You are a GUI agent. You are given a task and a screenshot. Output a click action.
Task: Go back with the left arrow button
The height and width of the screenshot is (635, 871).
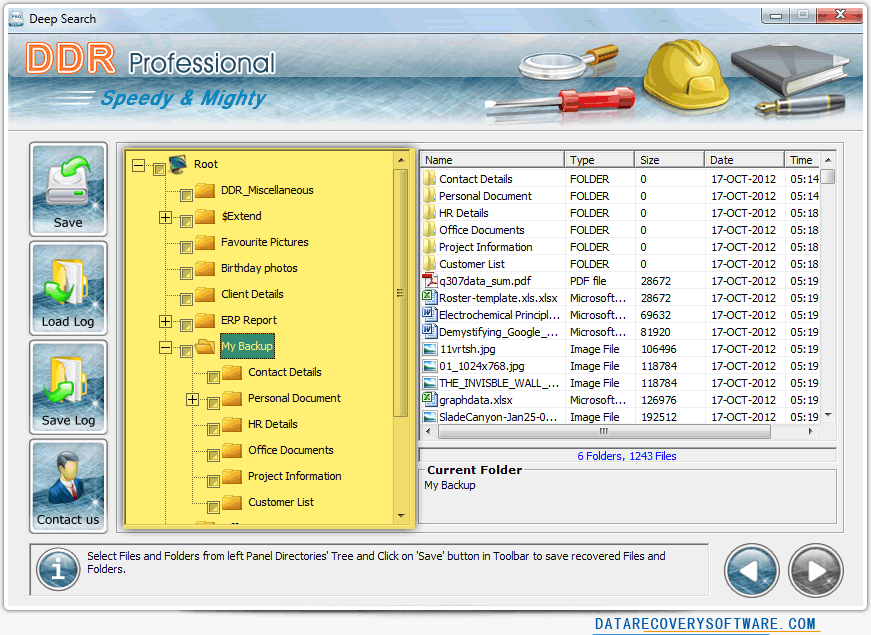point(752,571)
